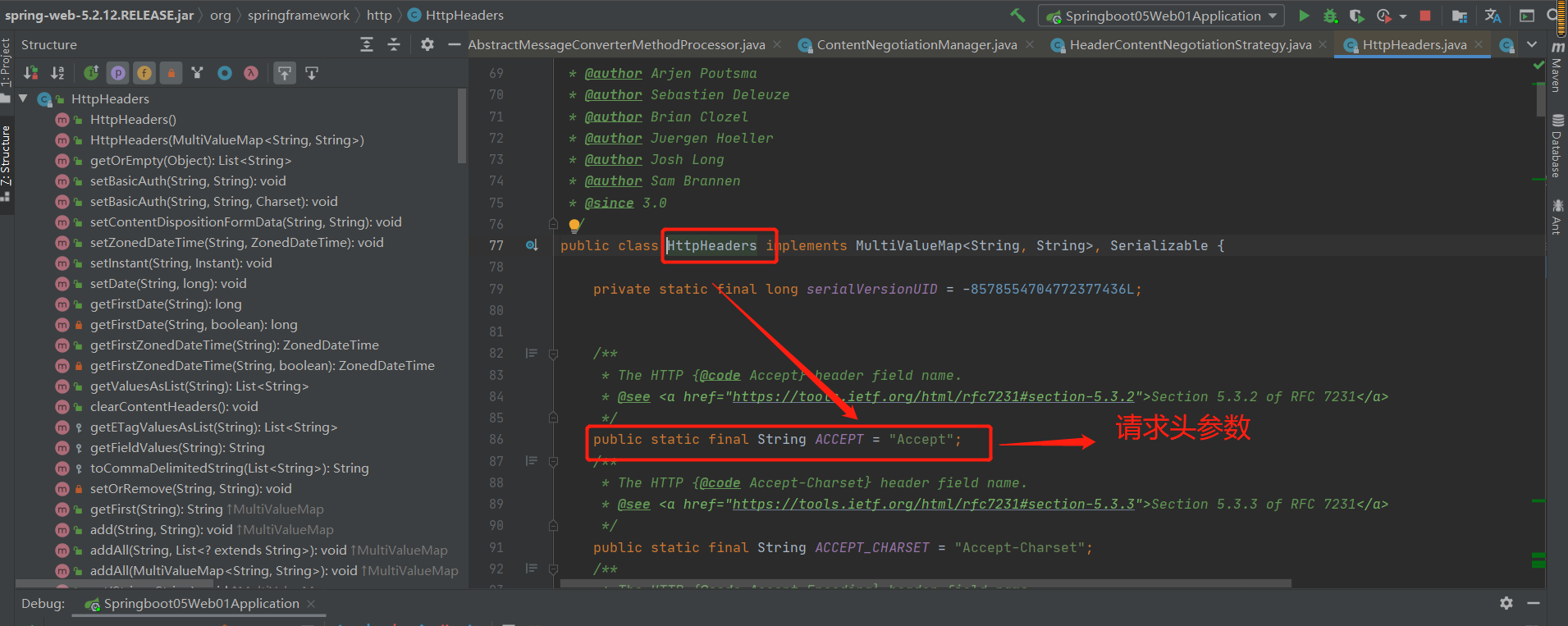Viewport: 1568px width, 626px height.
Task: Click Structure panel vertical scrollbar
Action: (462, 126)
